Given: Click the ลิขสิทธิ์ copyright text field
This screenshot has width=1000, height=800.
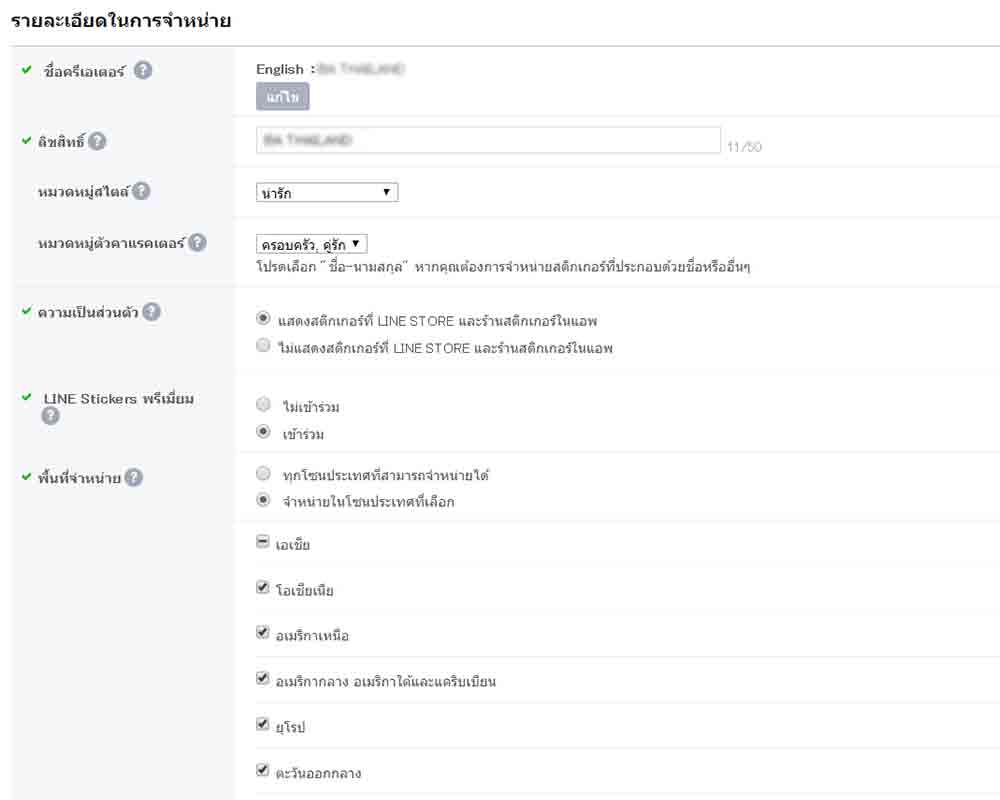Looking at the screenshot, I should coord(488,140).
